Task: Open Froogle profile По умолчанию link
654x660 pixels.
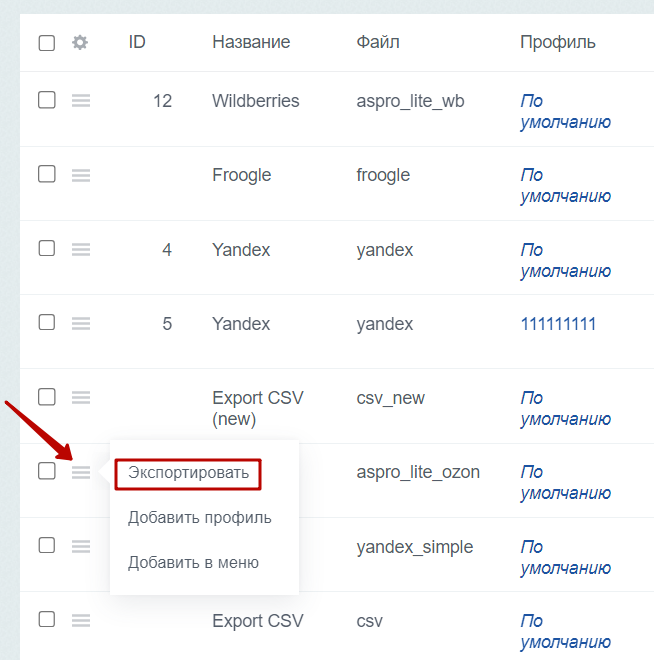Action: pos(565,186)
